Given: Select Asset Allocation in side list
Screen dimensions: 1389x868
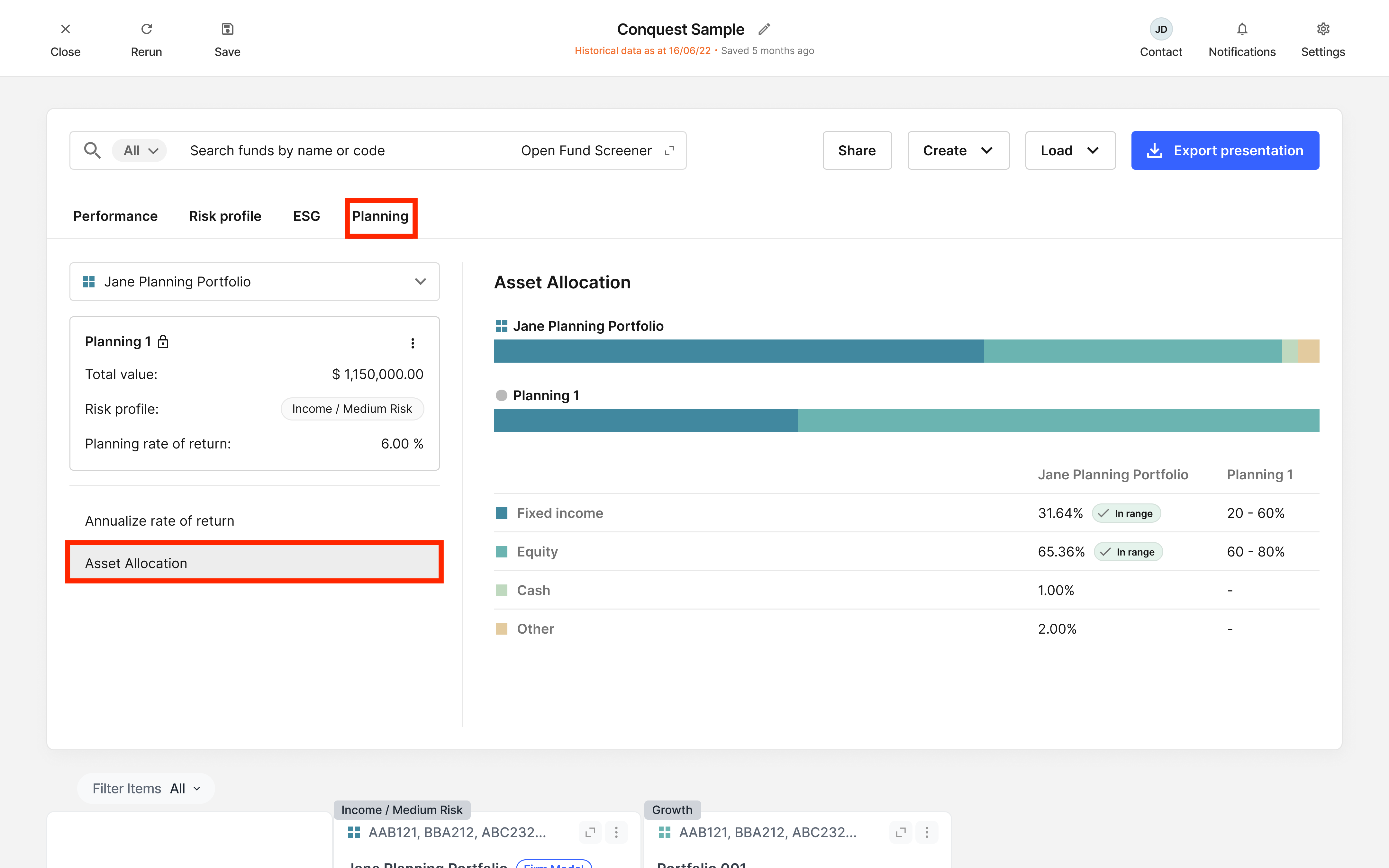Looking at the screenshot, I should [254, 563].
